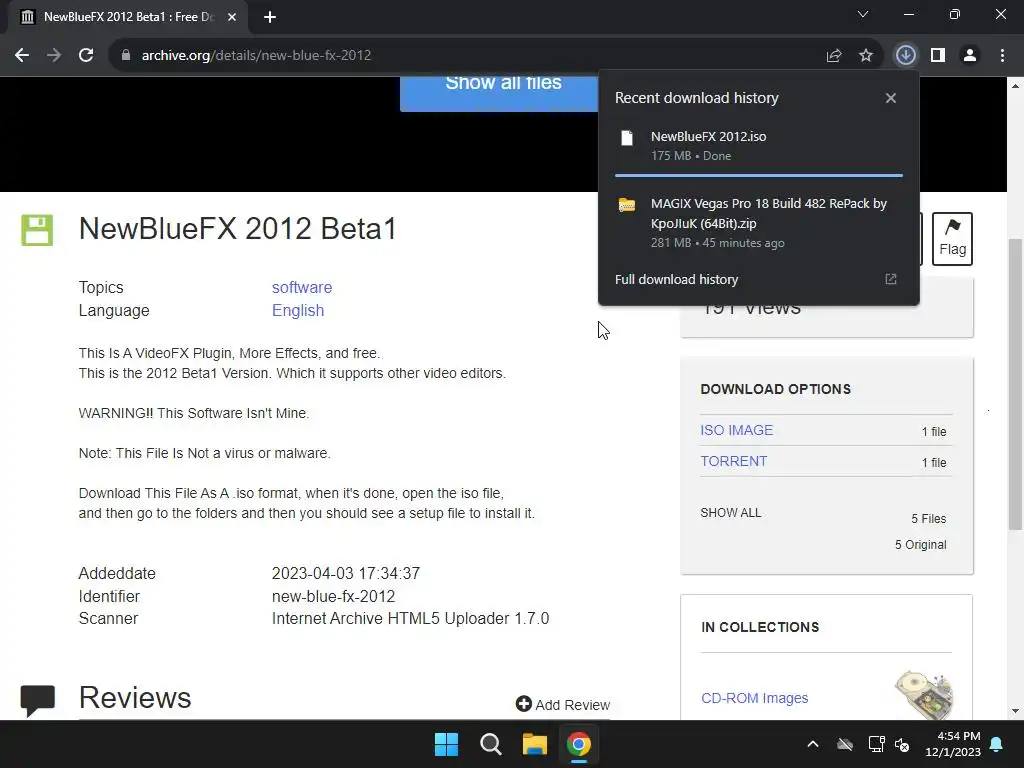Open Chrome three-dot menu
Viewport: 1024px width, 768px height.
tap(1002, 56)
